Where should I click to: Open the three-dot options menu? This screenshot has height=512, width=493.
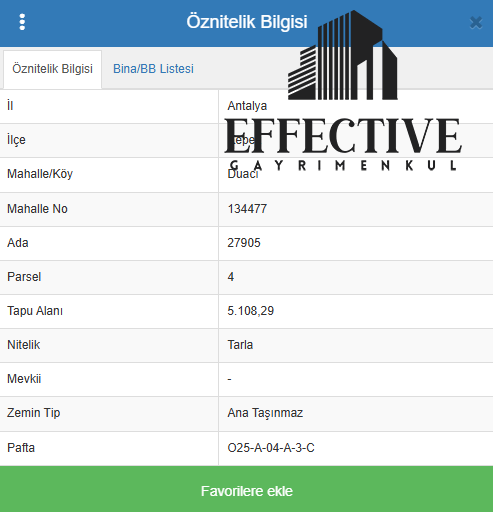(22, 22)
